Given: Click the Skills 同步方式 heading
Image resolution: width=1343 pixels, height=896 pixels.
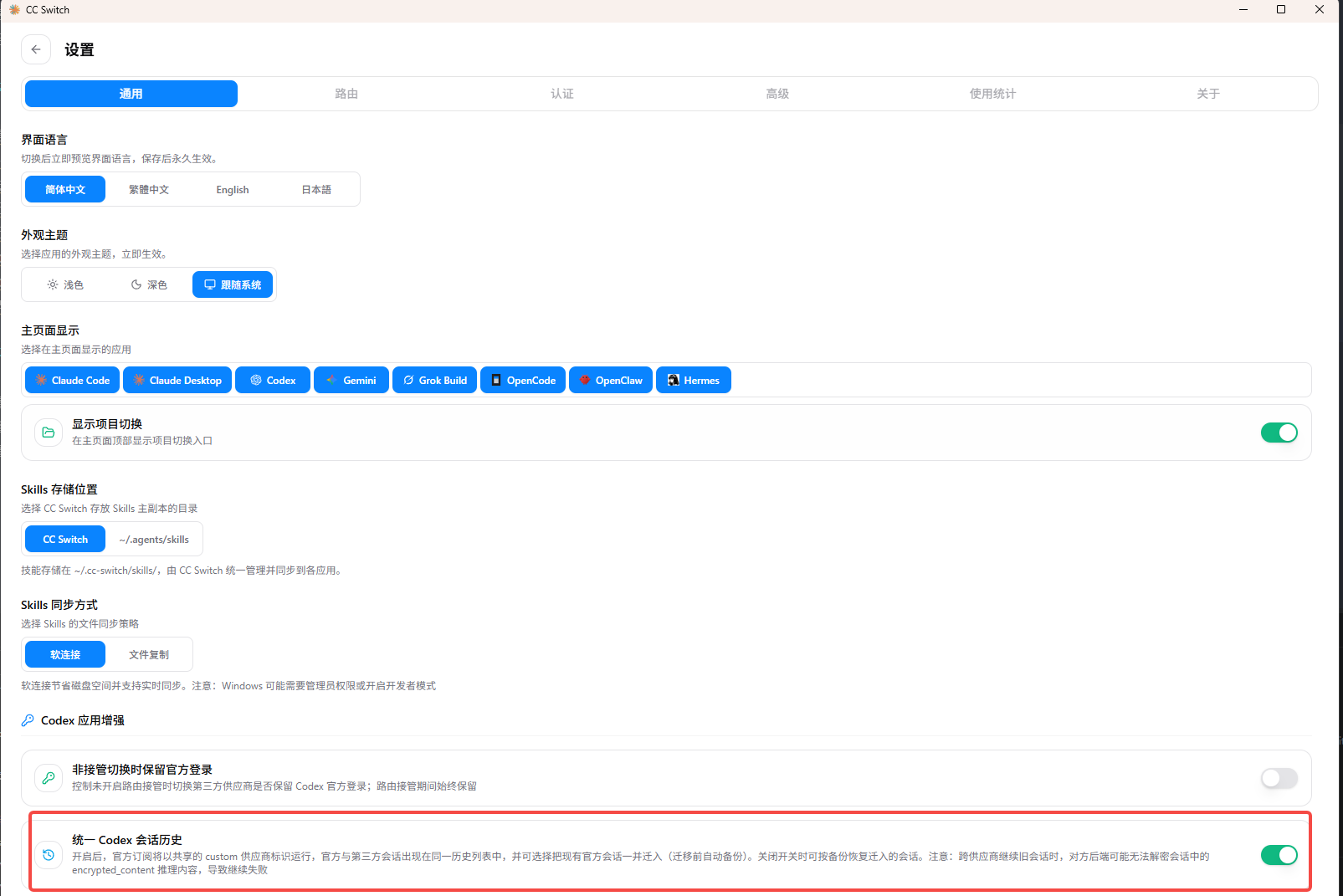Looking at the screenshot, I should [x=59, y=605].
